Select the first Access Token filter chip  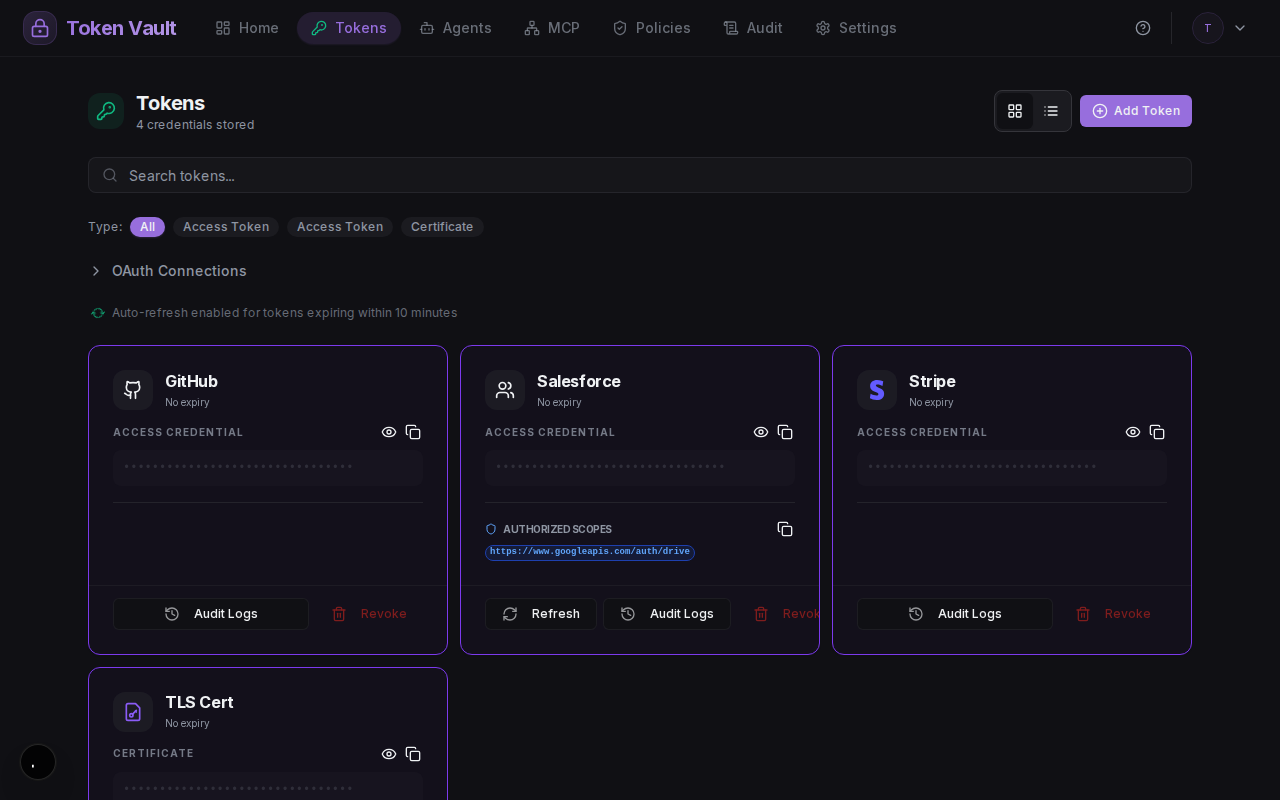(x=226, y=227)
